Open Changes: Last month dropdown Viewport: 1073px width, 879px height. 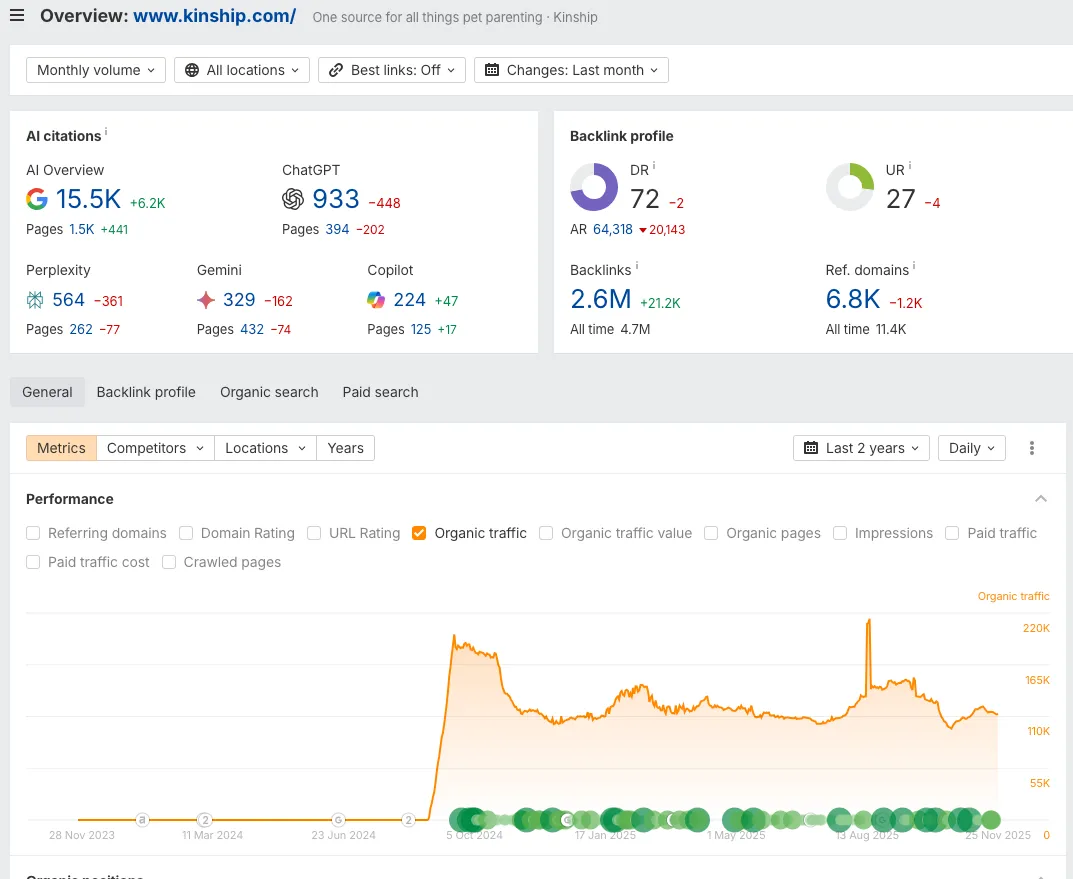(571, 70)
